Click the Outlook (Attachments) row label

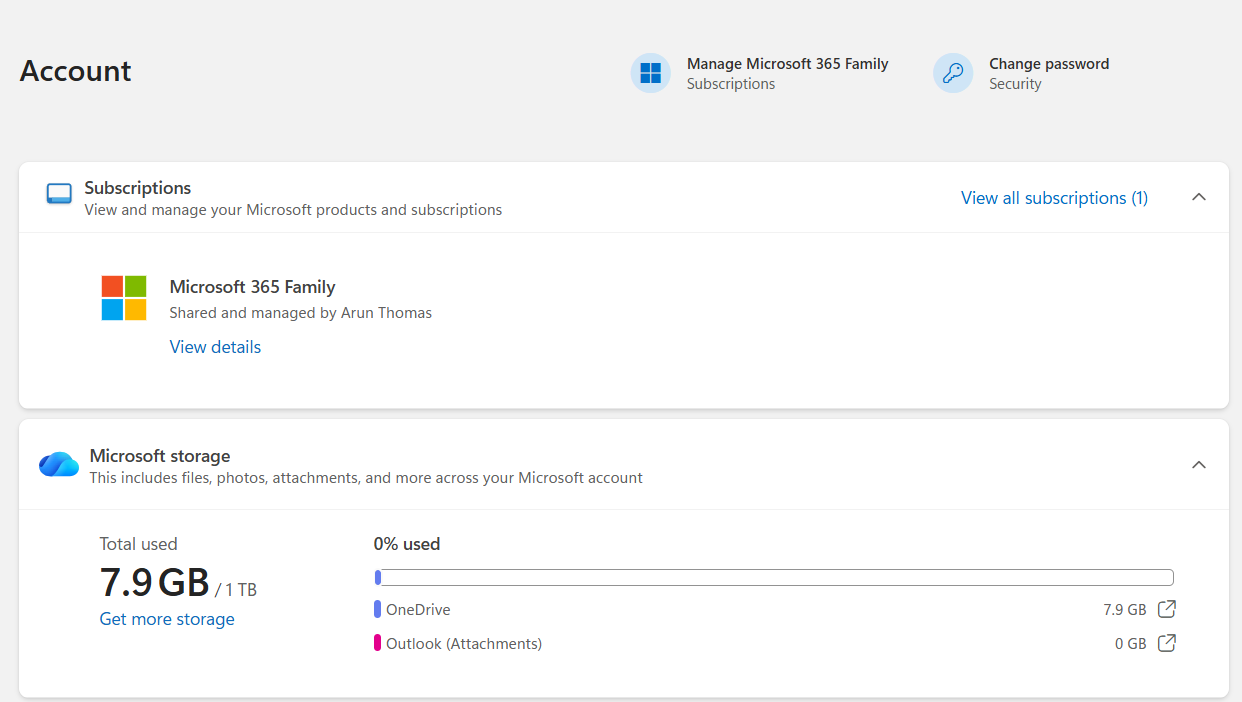[x=464, y=643]
